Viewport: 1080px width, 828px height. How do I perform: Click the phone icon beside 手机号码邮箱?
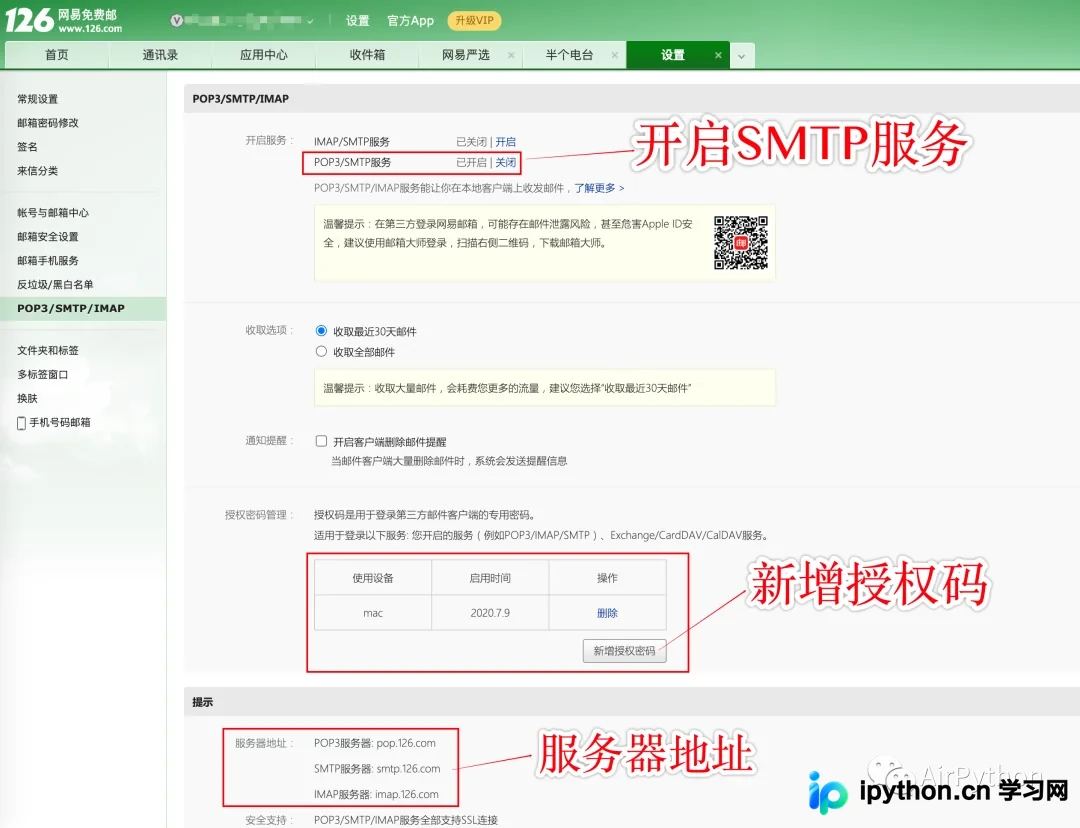(x=21, y=423)
